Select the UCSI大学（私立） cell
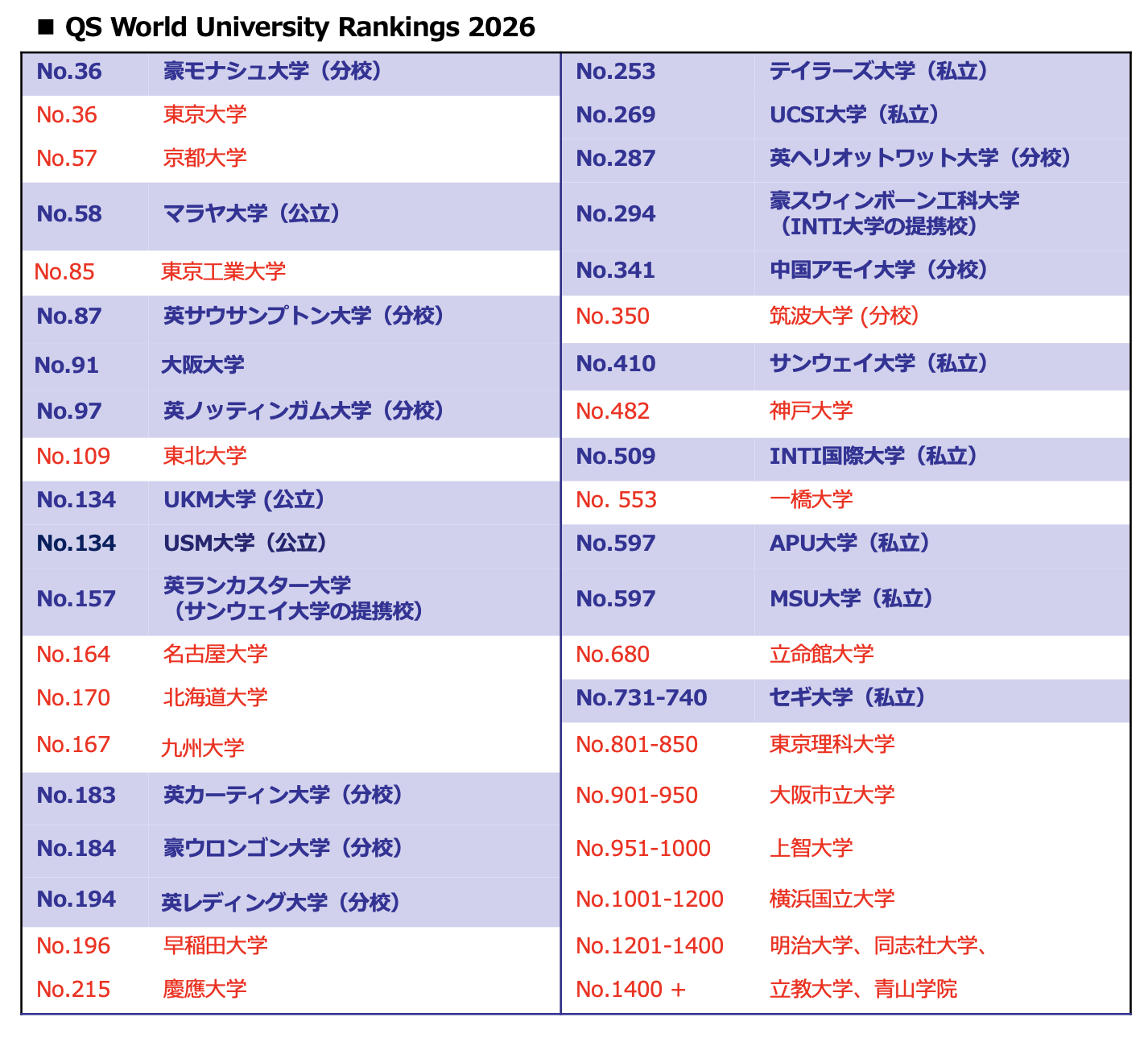Viewport: 1148px width, 1042px height. (854, 115)
